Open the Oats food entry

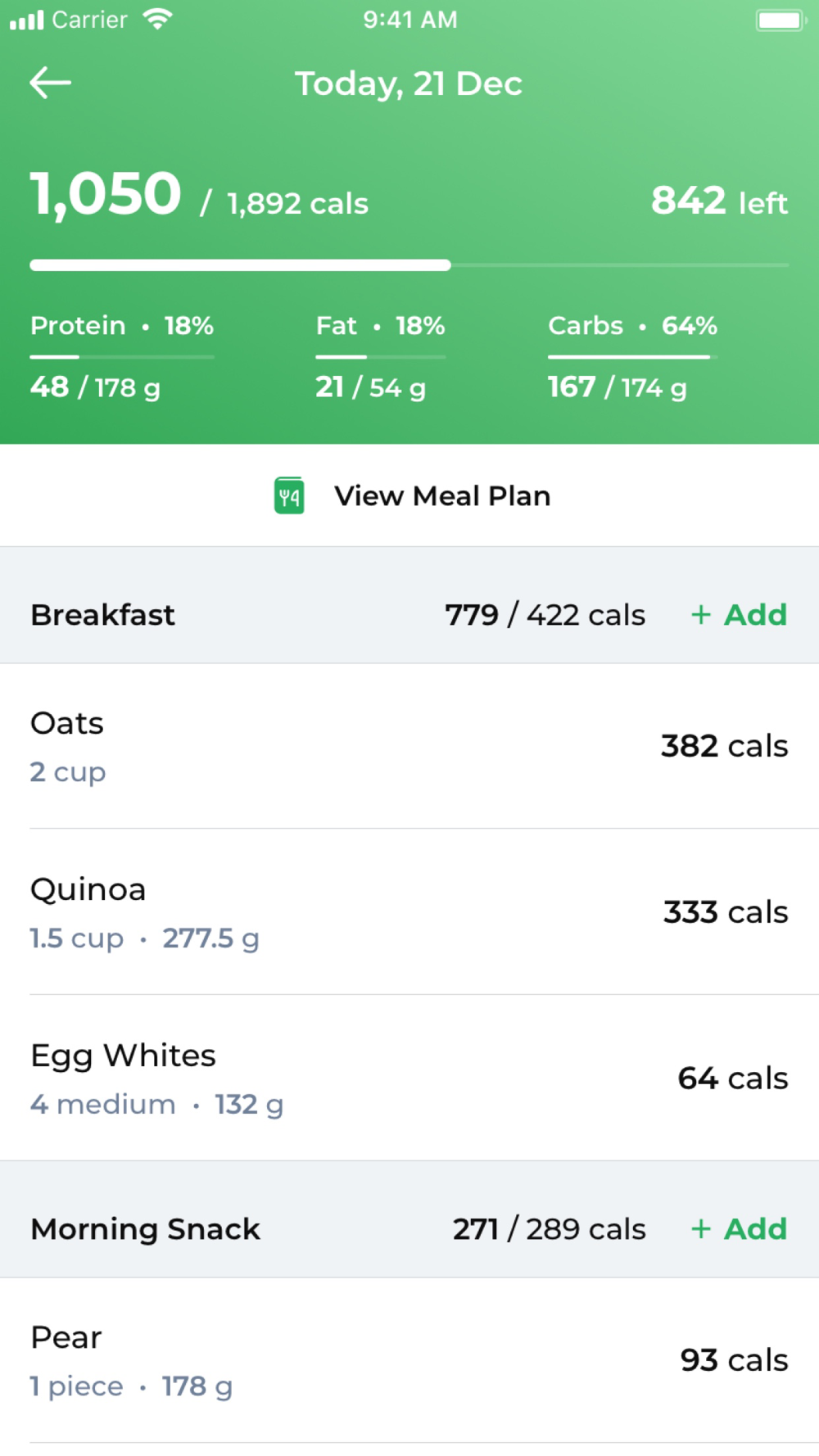[x=409, y=746]
